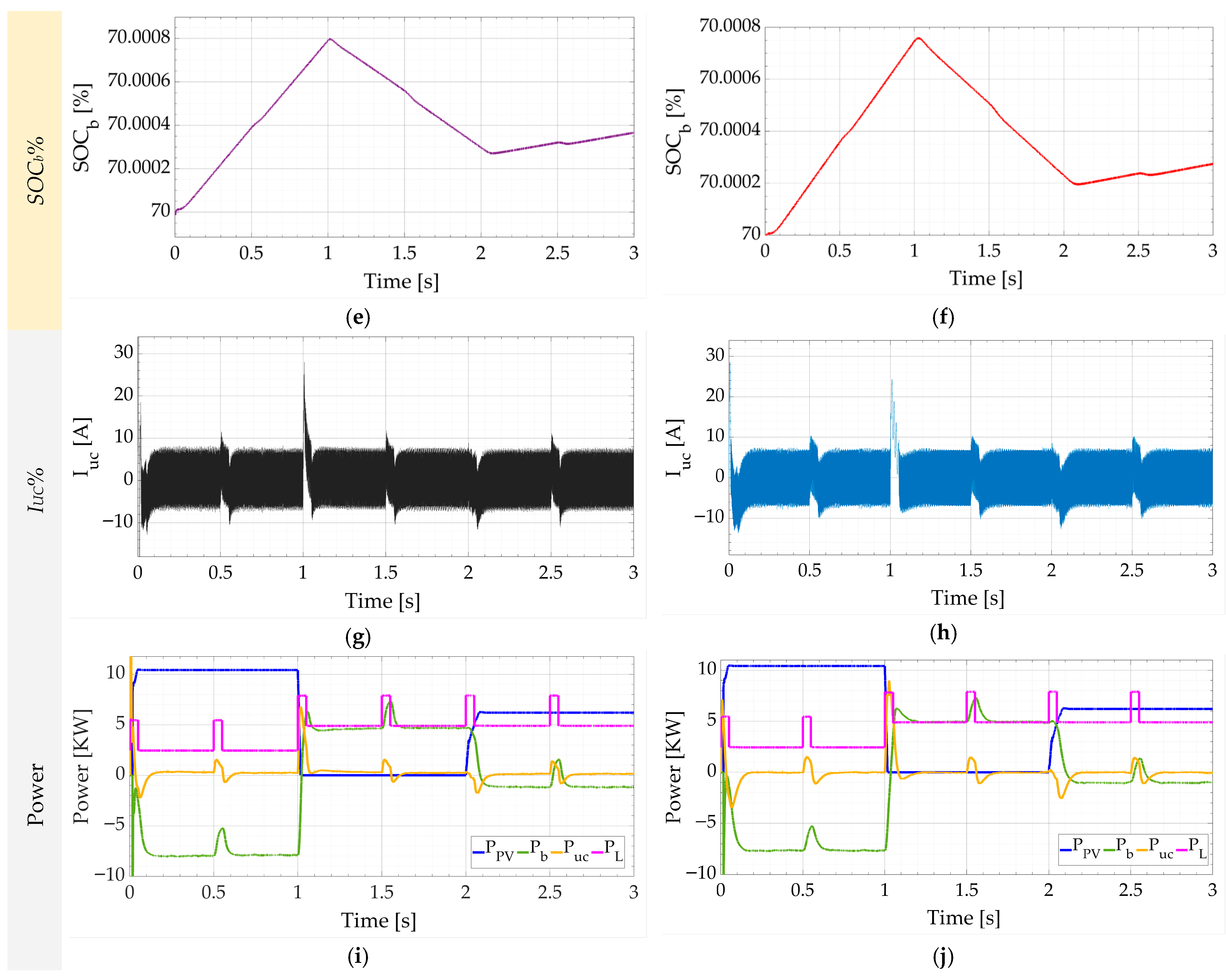Click the P_b legend entry in plot (i)

[533, 851]
